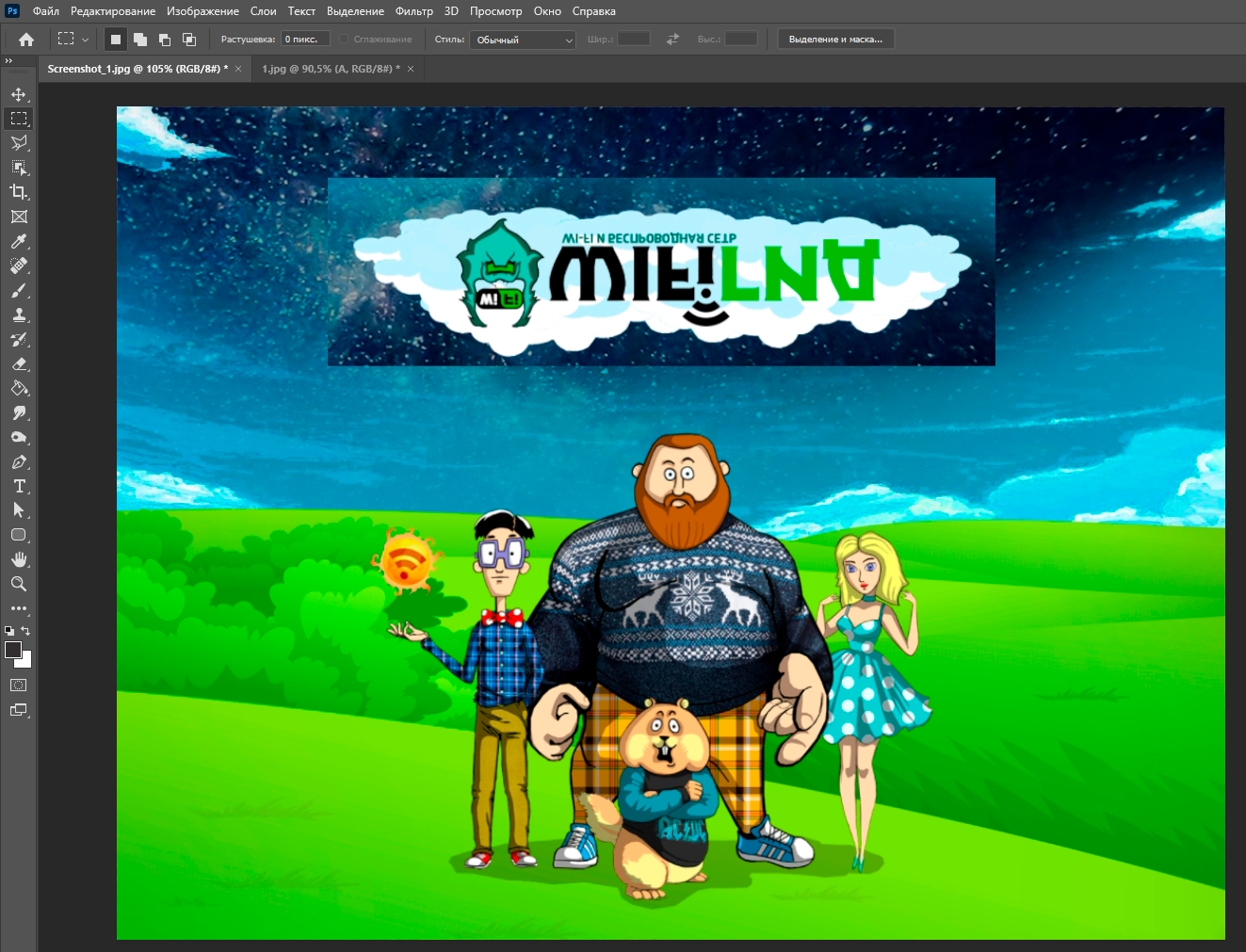The width and height of the screenshot is (1246, 952).
Task: Choose Intersect with selection mode
Action: click(x=189, y=40)
